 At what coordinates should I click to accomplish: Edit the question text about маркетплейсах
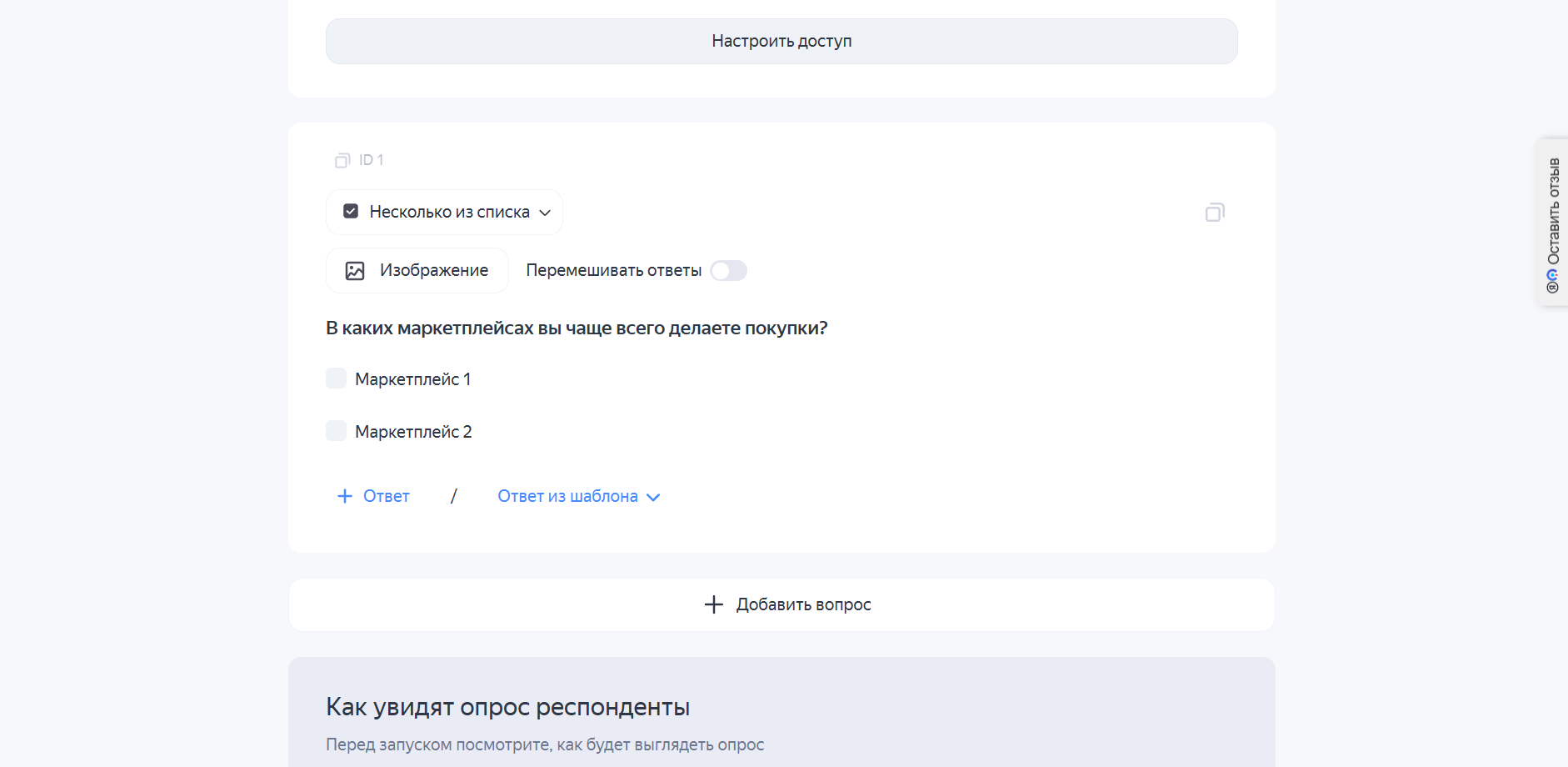(x=577, y=328)
